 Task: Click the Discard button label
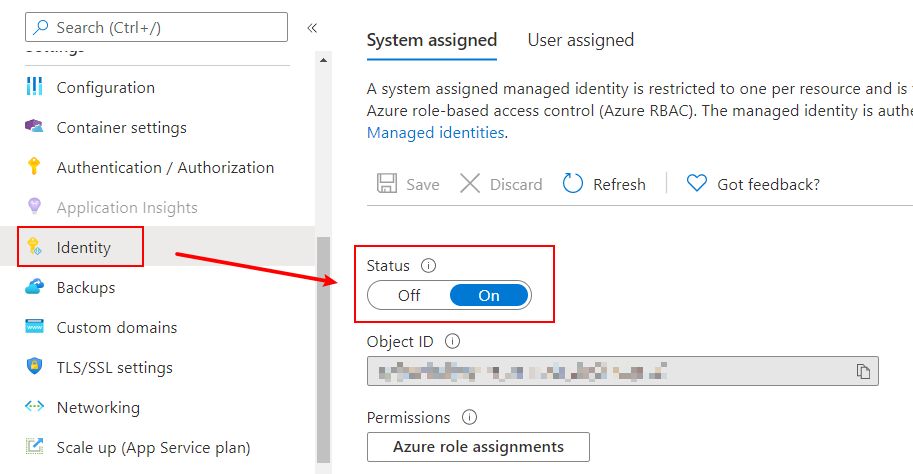coord(516,184)
